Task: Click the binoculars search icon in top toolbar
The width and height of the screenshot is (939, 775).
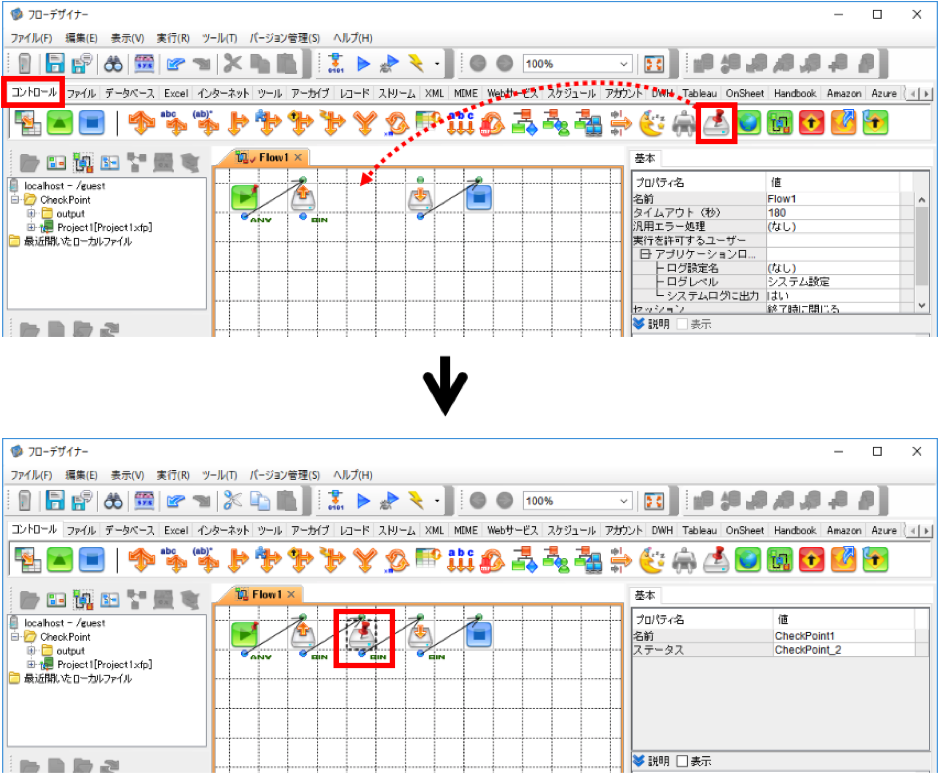Action: click(x=113, y=63)
